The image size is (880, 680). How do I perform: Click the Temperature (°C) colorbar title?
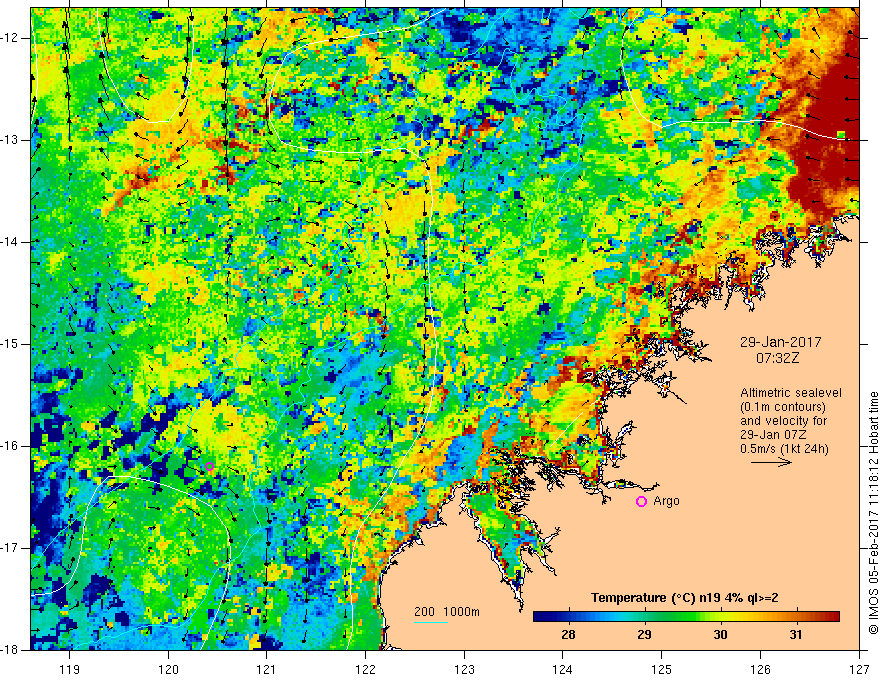pos(684,598)
